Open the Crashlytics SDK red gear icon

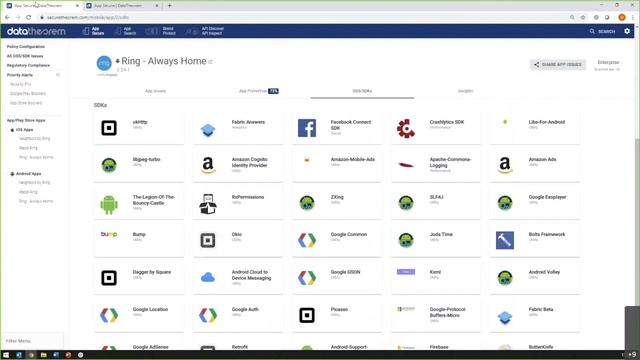coord(406,129)
